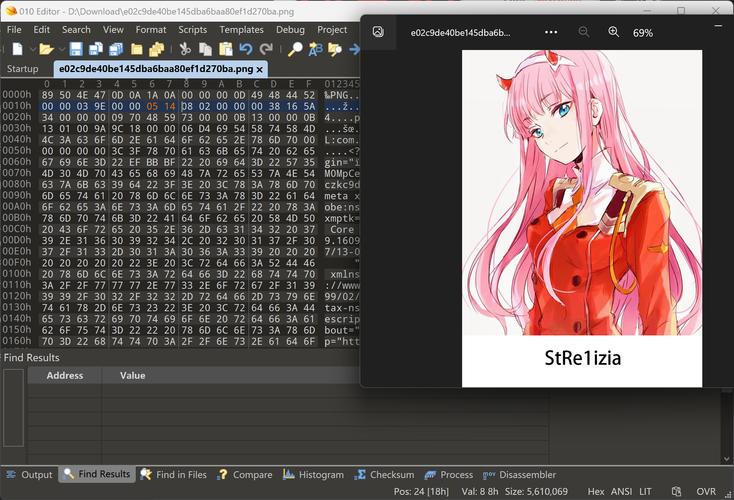The width and height of the screenshot is (734, 500).
Task: Open the Scripts menu
Action: coord(192,29)
